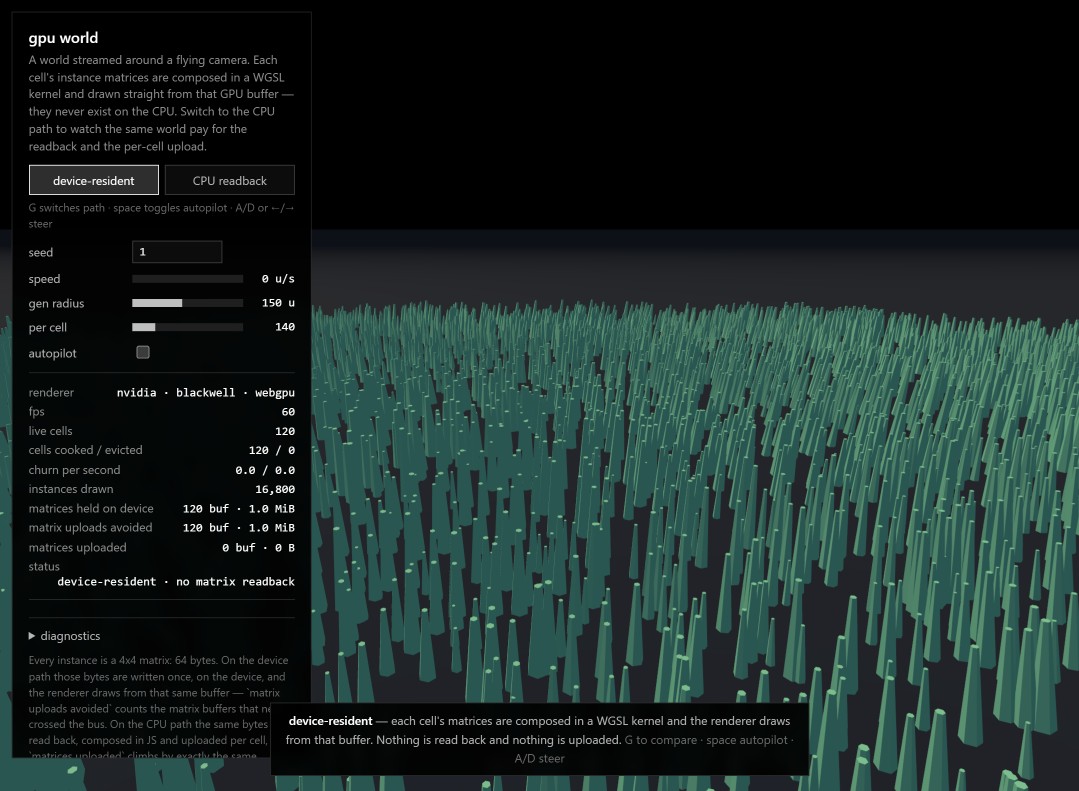
Task: Adjust the gen radius slider
Action: (187, 303)
